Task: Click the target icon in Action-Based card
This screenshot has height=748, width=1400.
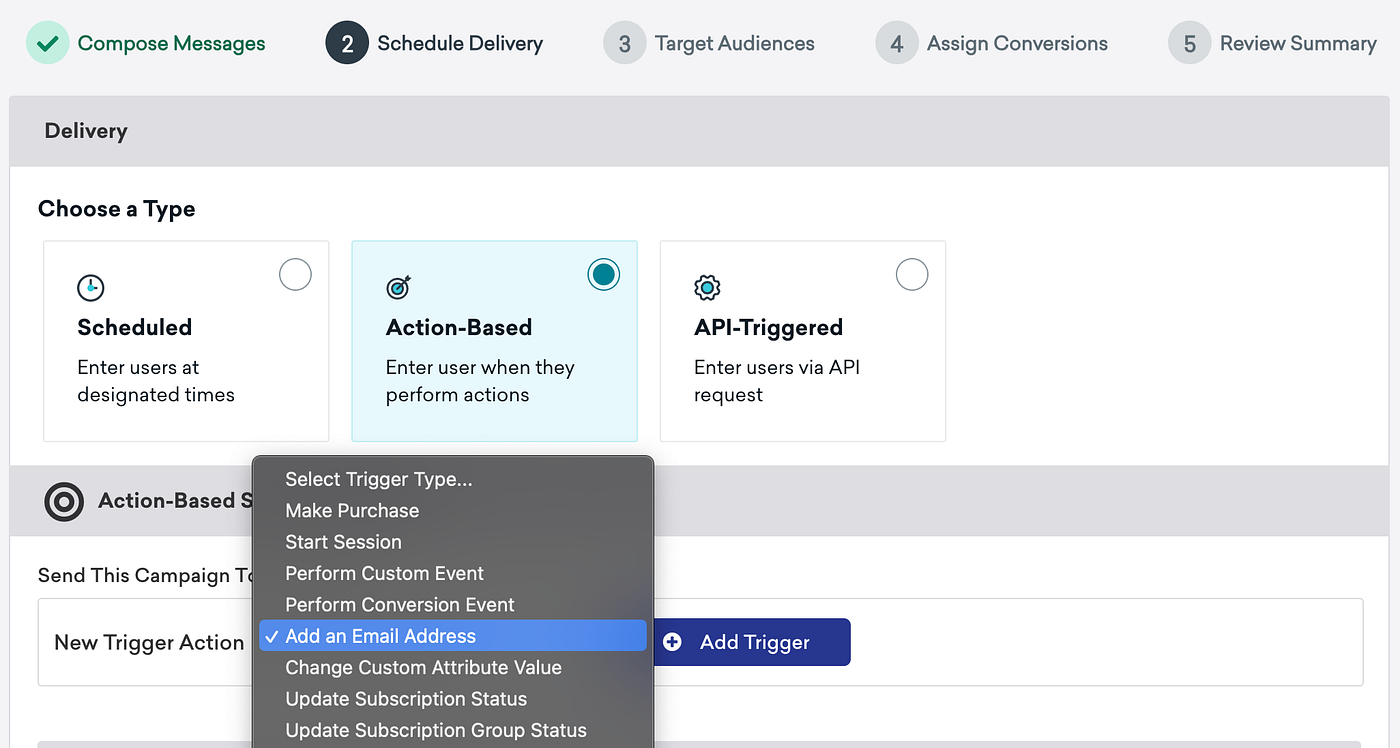Action: [x=399, y=288]
